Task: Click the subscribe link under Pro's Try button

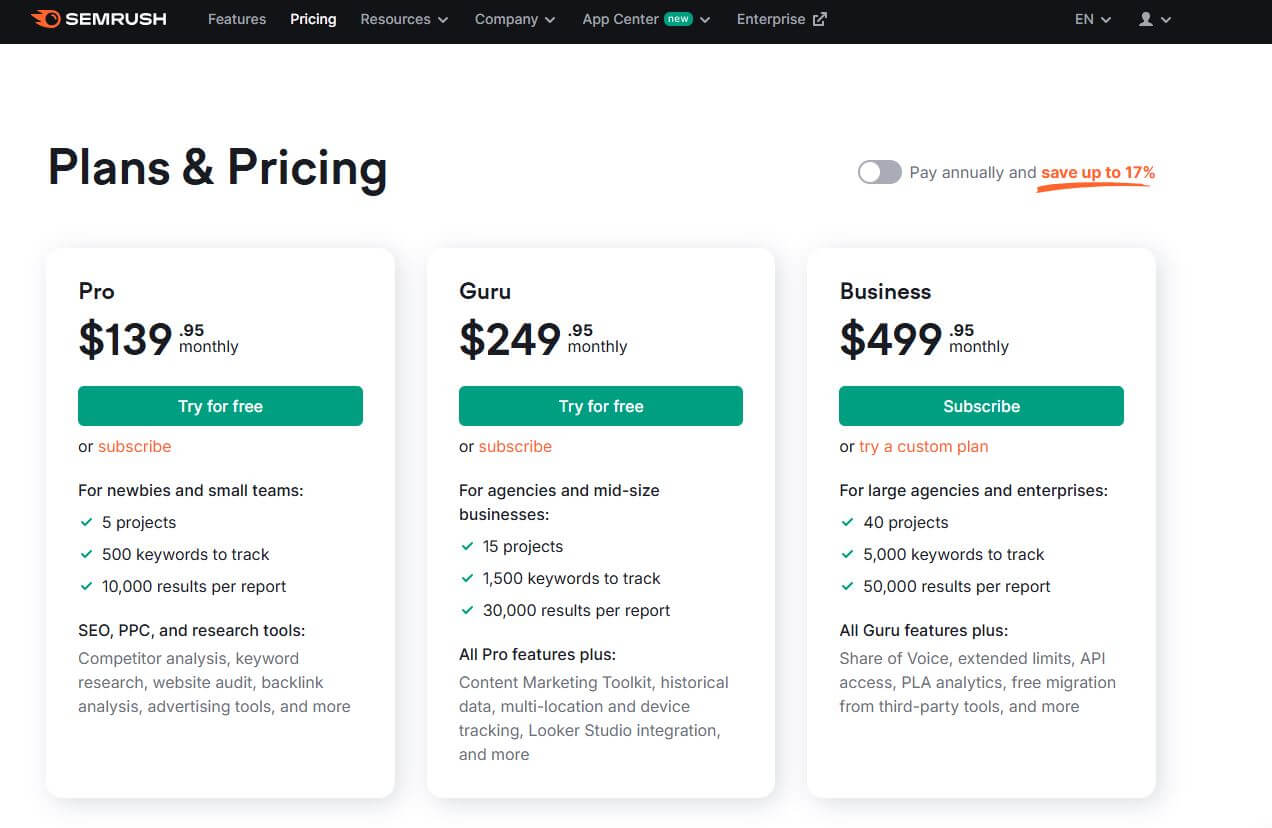Action: [134, 446]
